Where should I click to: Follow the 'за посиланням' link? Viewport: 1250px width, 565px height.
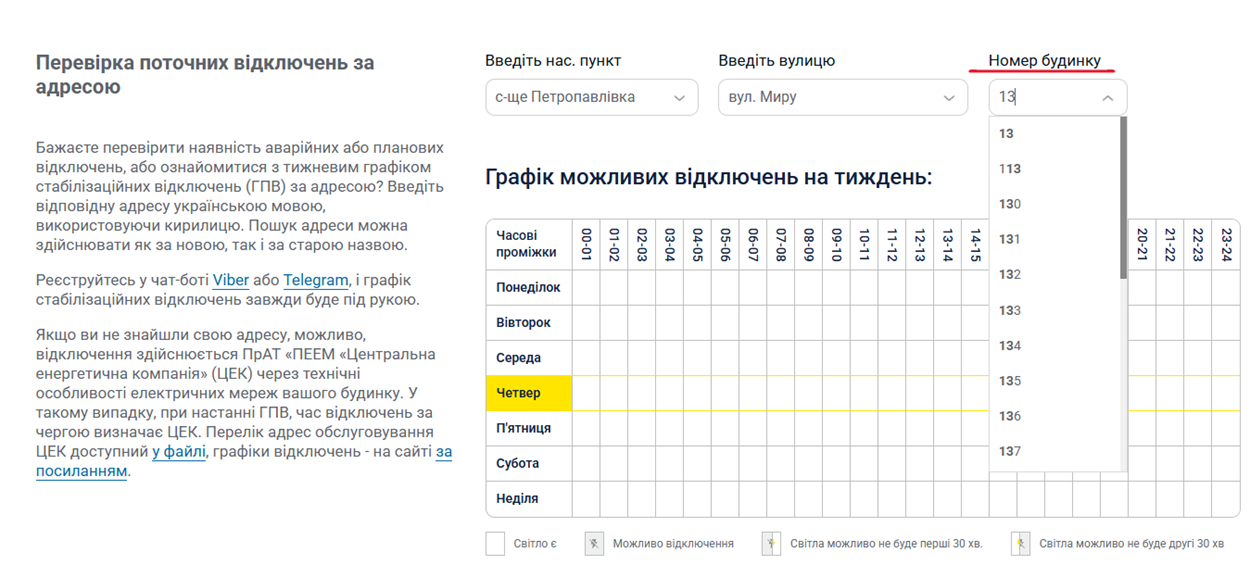point(82,471)
